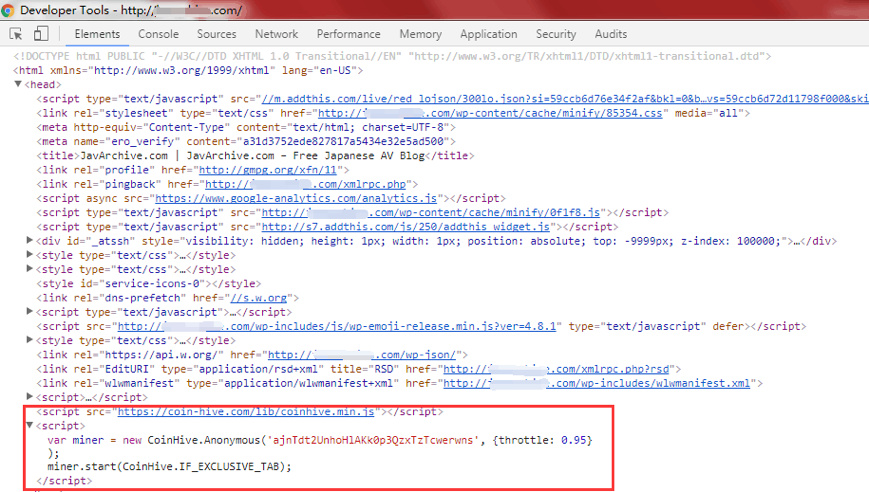Image resolution: width=869 pixels, height=492 pixels.
Task: Expand the second style text/css node
Action: coord(29,269)
